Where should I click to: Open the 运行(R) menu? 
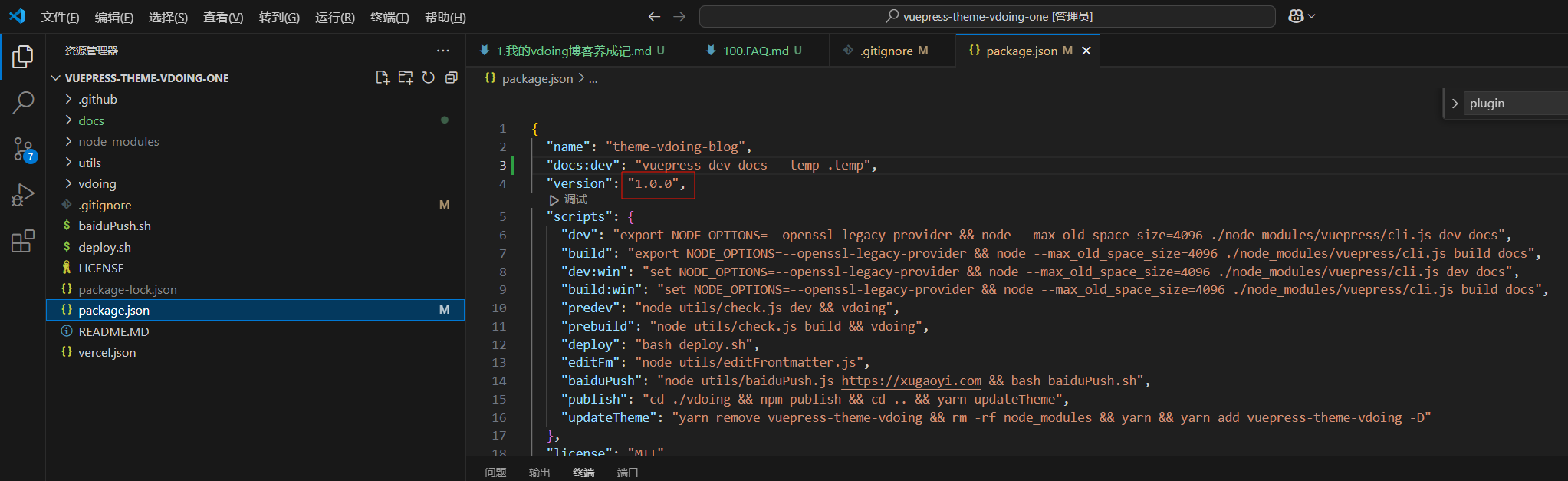tap(335, 17)
